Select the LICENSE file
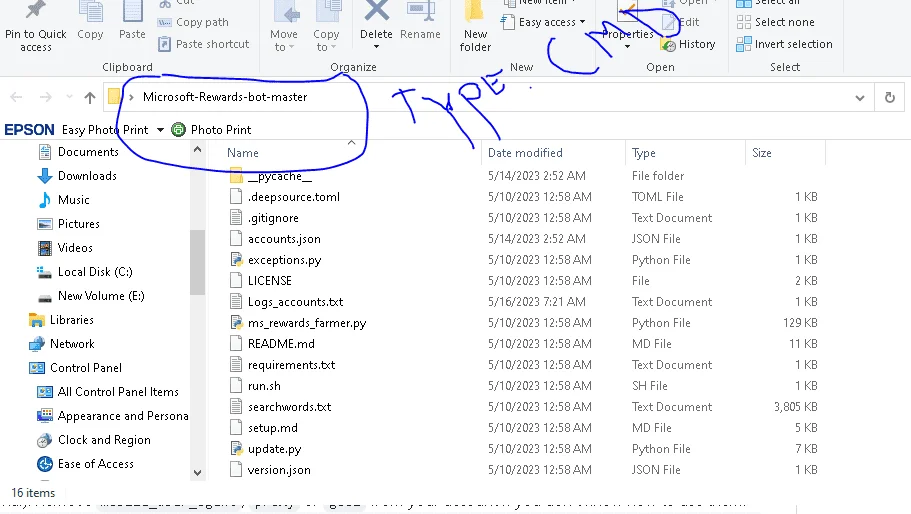The height and width of the screenshot is (514, 911). [x=270, y=281]
